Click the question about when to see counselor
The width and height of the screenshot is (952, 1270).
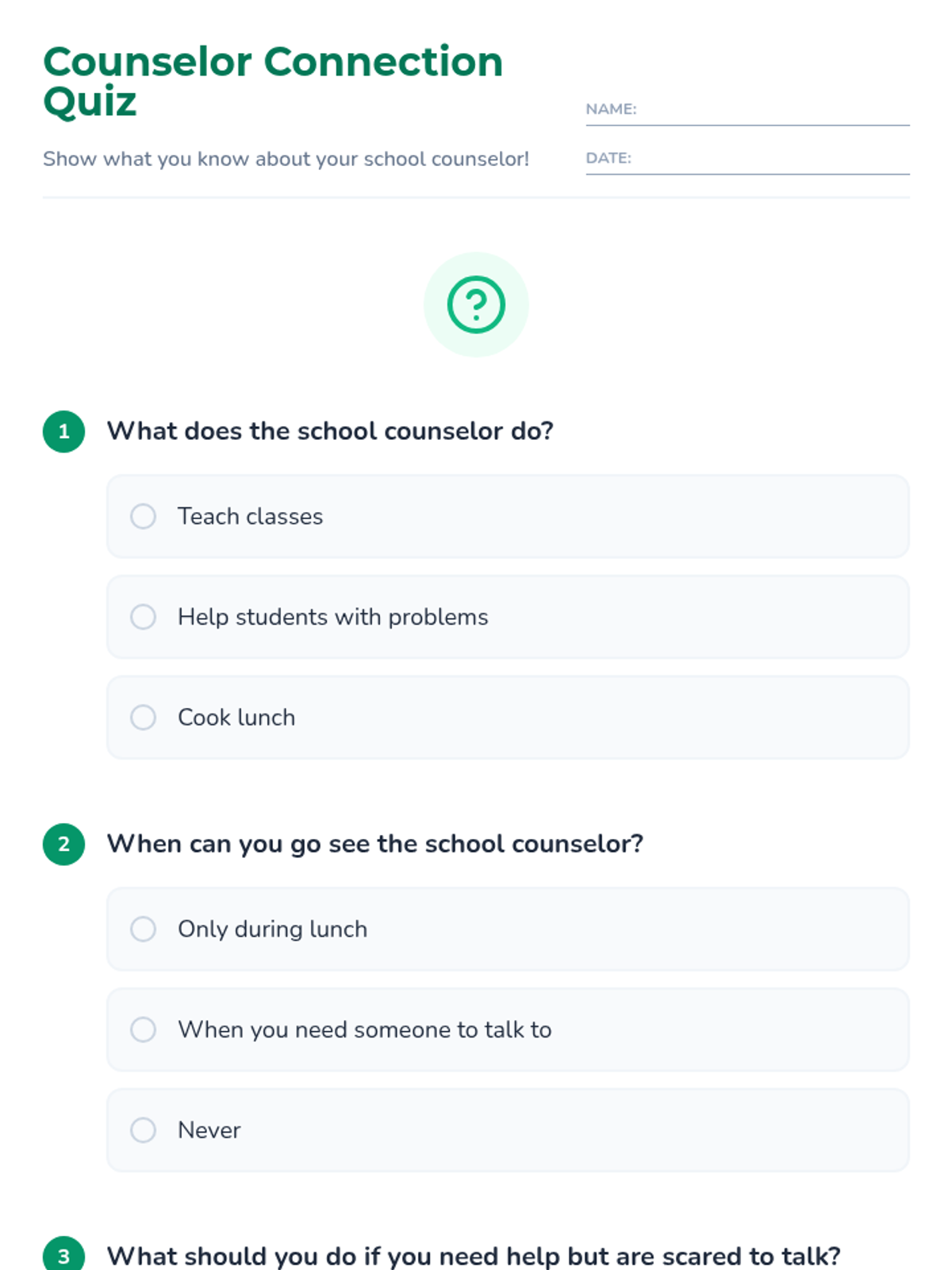(x=375, y=844)
